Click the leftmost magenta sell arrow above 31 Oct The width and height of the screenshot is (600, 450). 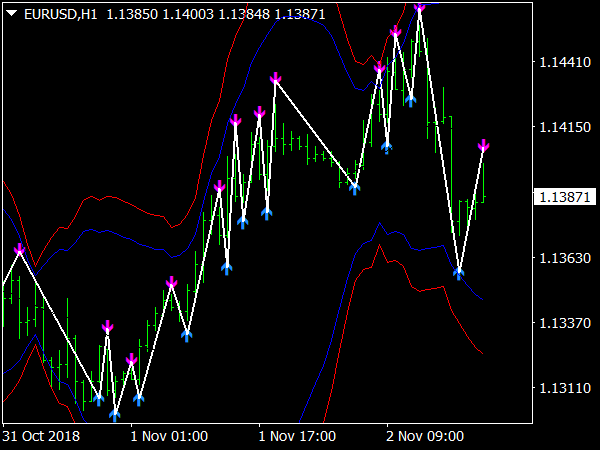19,249
